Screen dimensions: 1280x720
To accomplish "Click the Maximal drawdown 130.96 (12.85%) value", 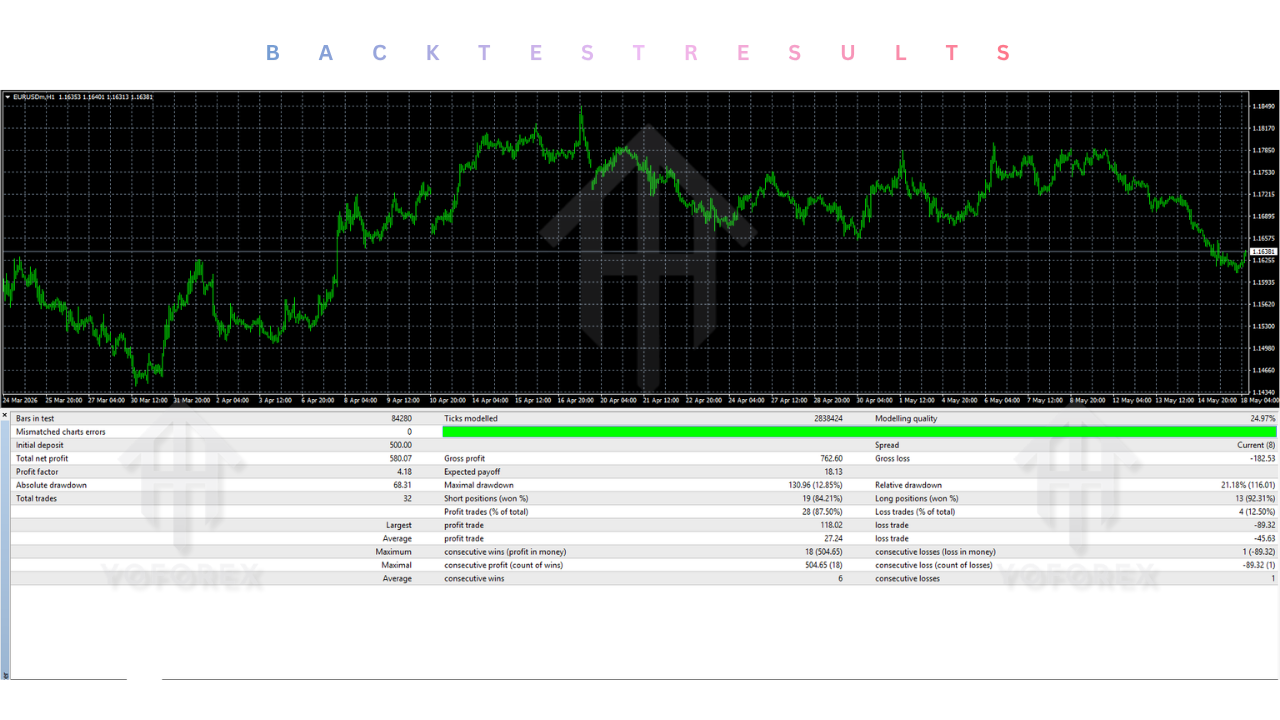I will 816,485.
